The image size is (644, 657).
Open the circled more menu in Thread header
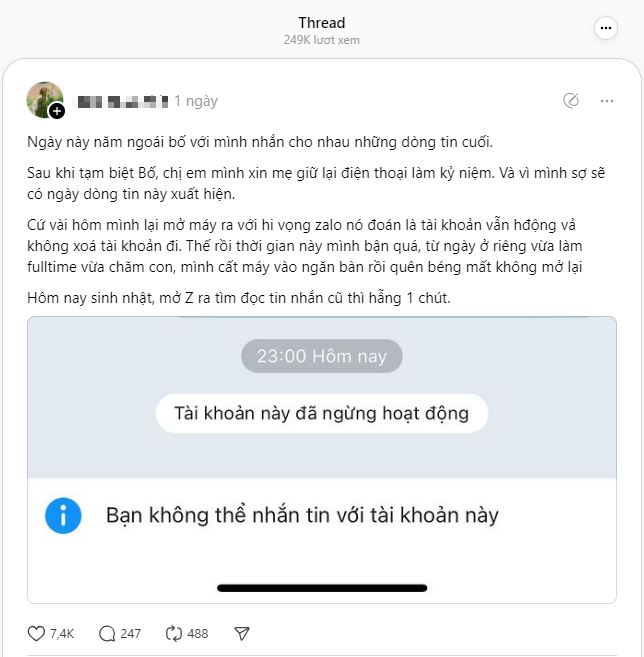tap(606, 29)
